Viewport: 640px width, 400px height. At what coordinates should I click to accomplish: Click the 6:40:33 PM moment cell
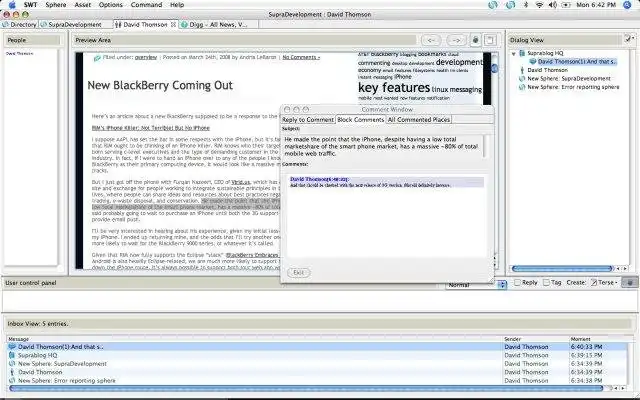pos(586,347)
